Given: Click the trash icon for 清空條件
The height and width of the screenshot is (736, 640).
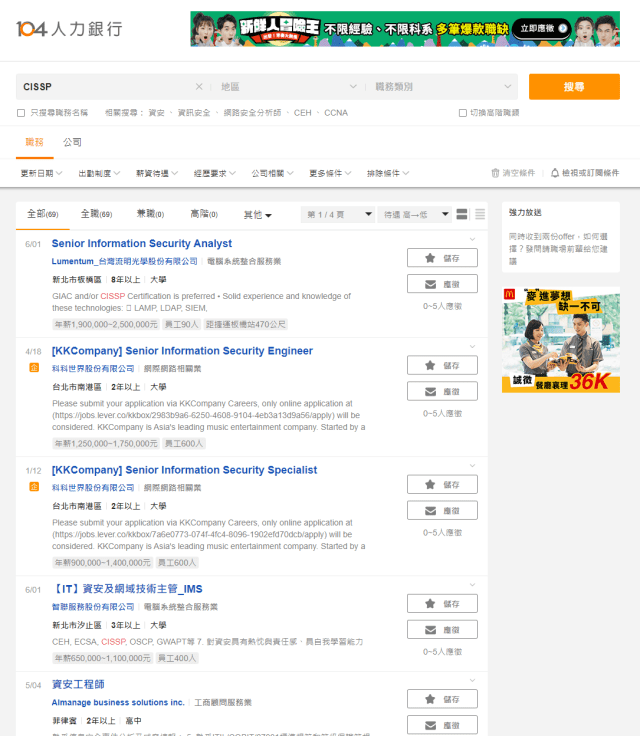Looking at the screenshot, I should click(x=495, y=173).
